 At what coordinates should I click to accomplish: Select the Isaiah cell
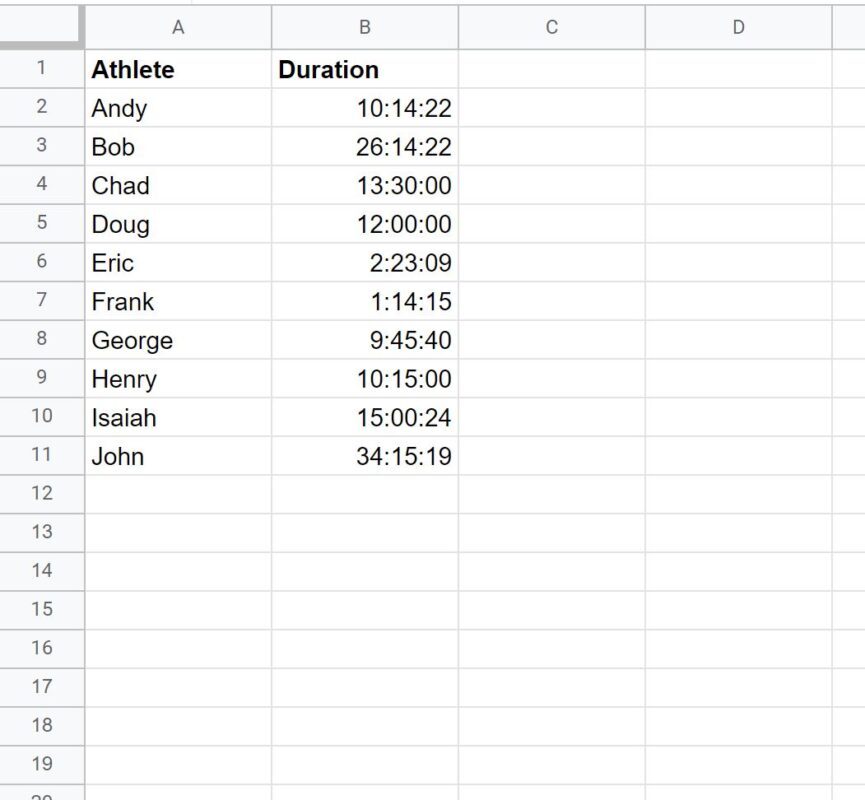(178, 418)
